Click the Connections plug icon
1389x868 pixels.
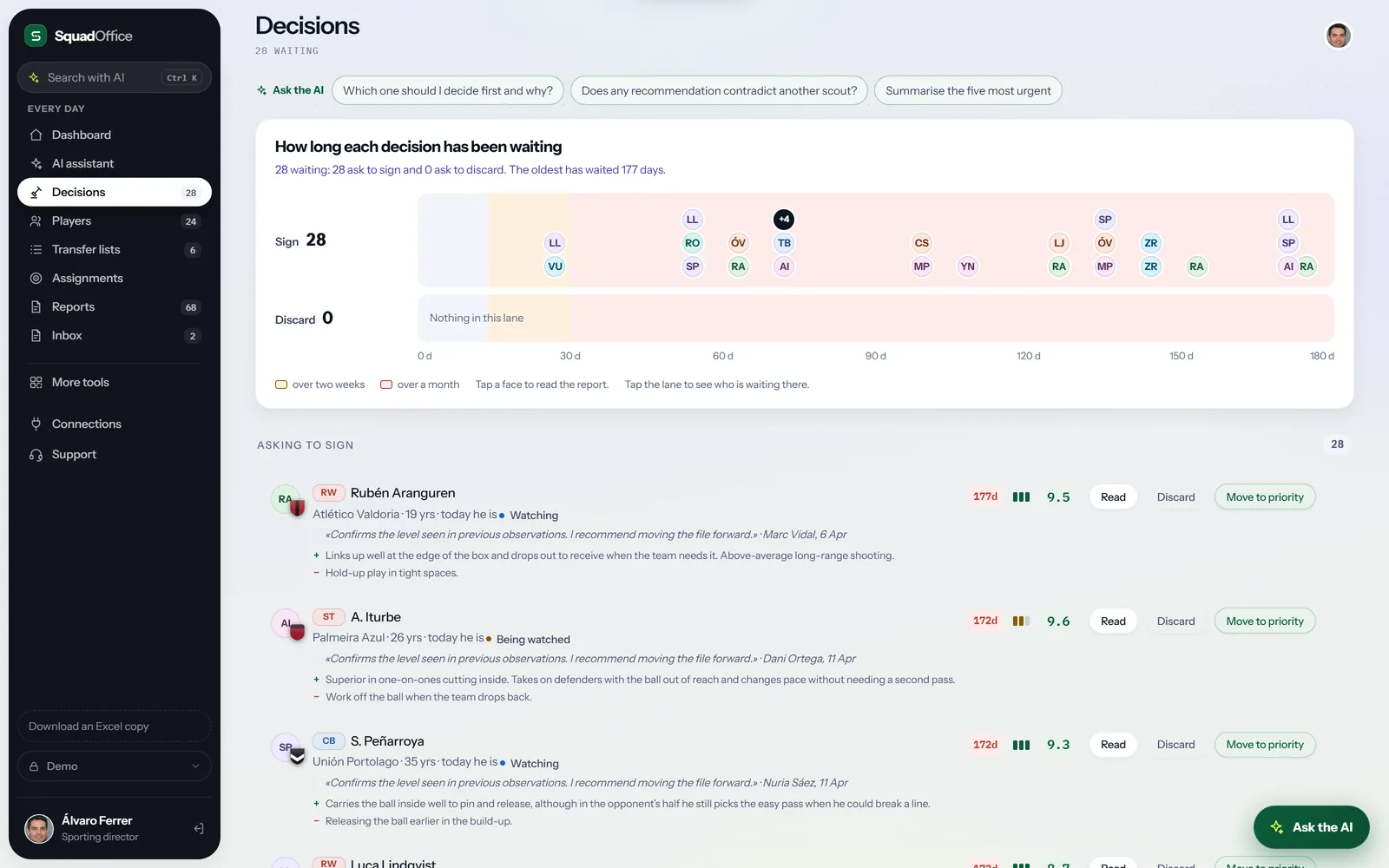[36, 424]
